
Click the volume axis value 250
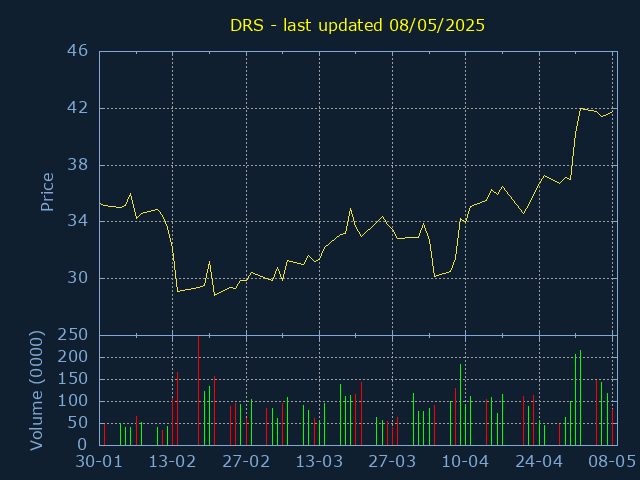pos(72,335)
